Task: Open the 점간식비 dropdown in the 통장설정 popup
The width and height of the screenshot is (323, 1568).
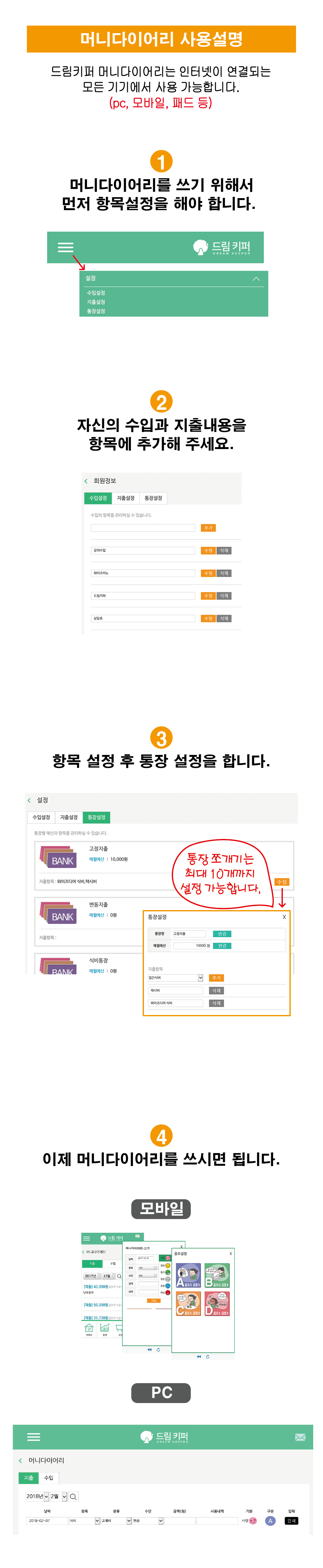Action: 176,978
